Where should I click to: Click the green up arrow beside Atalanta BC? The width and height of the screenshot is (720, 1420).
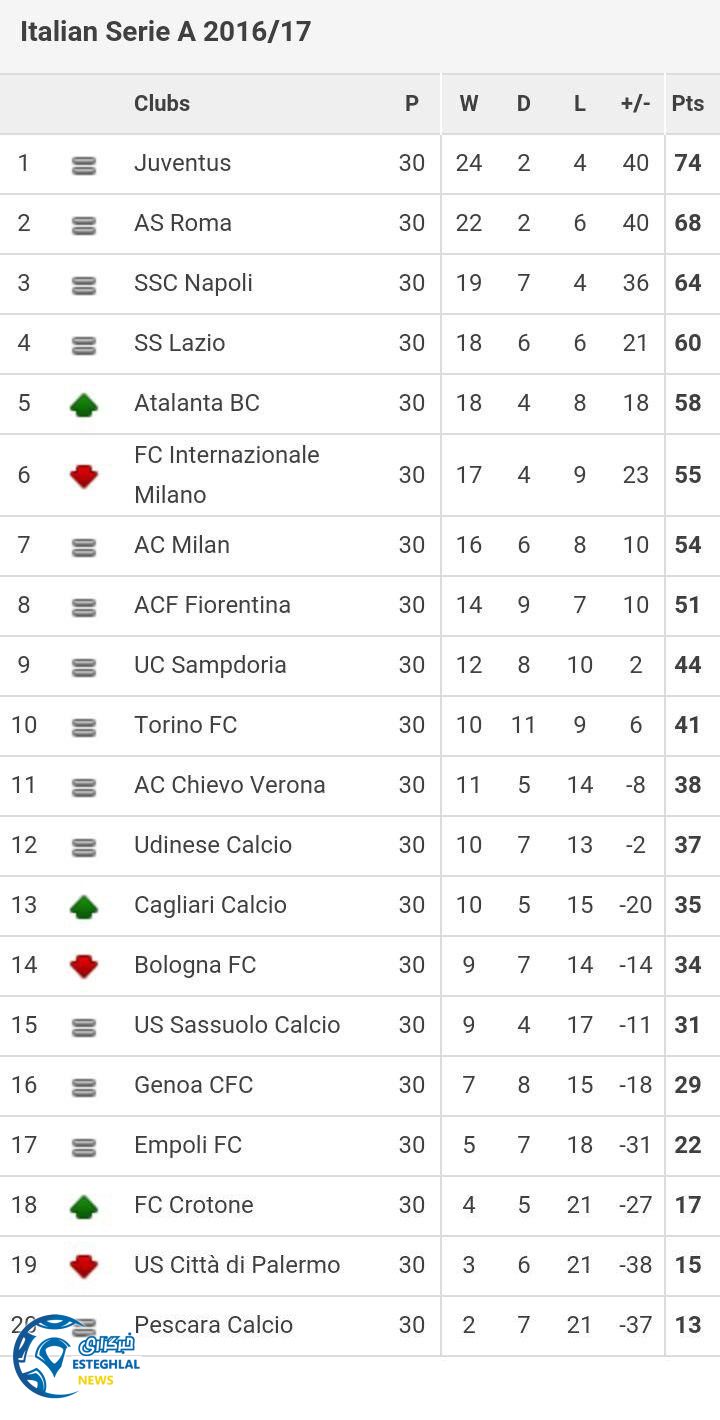pyautogui.click(x=84, y=405)
